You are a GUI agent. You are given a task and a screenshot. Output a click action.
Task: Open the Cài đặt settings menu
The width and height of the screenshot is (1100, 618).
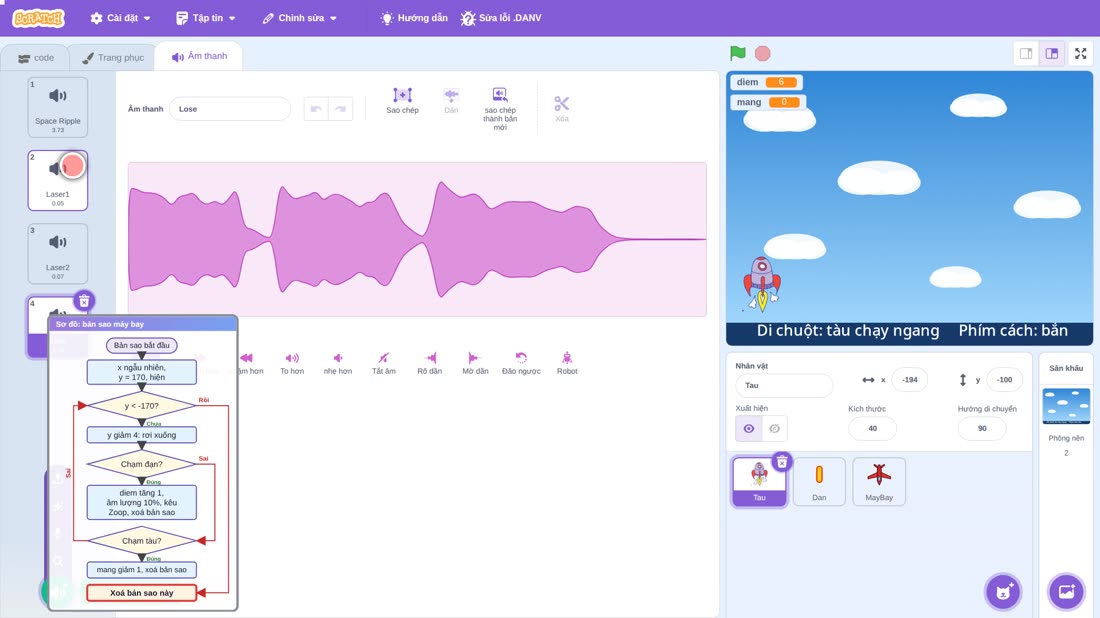pyautogui.click(x=120, y=18)
